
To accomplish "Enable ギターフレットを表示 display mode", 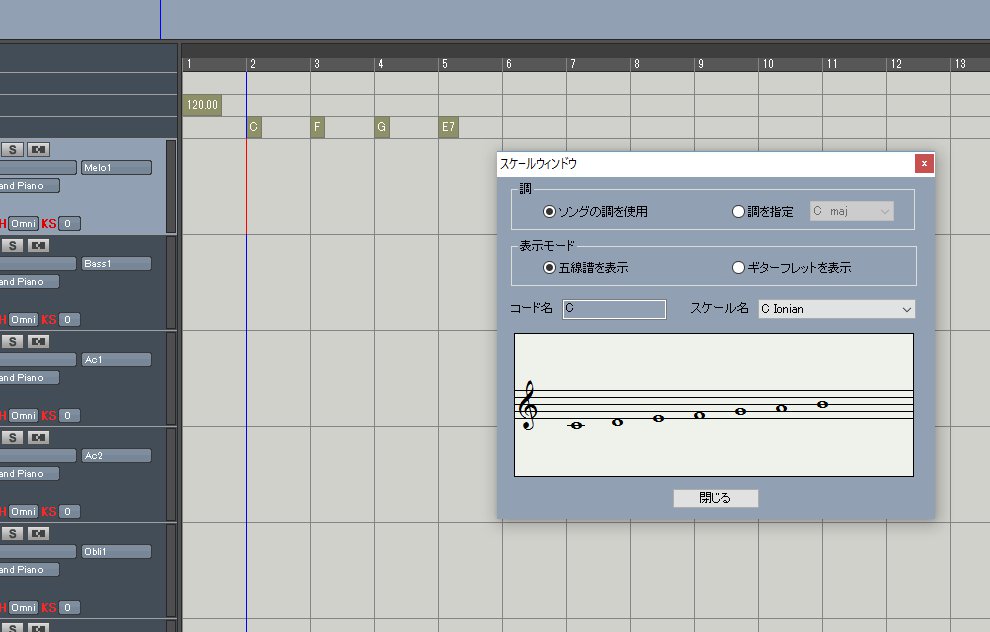I will tap(739, 268).
